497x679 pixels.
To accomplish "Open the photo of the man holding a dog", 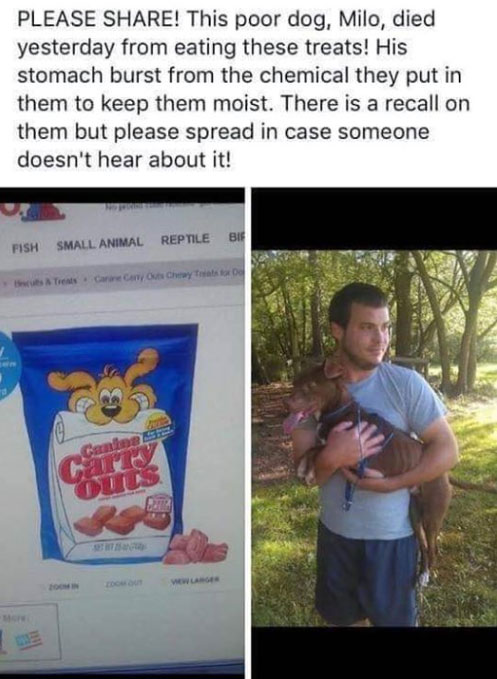I will [374, 438].
